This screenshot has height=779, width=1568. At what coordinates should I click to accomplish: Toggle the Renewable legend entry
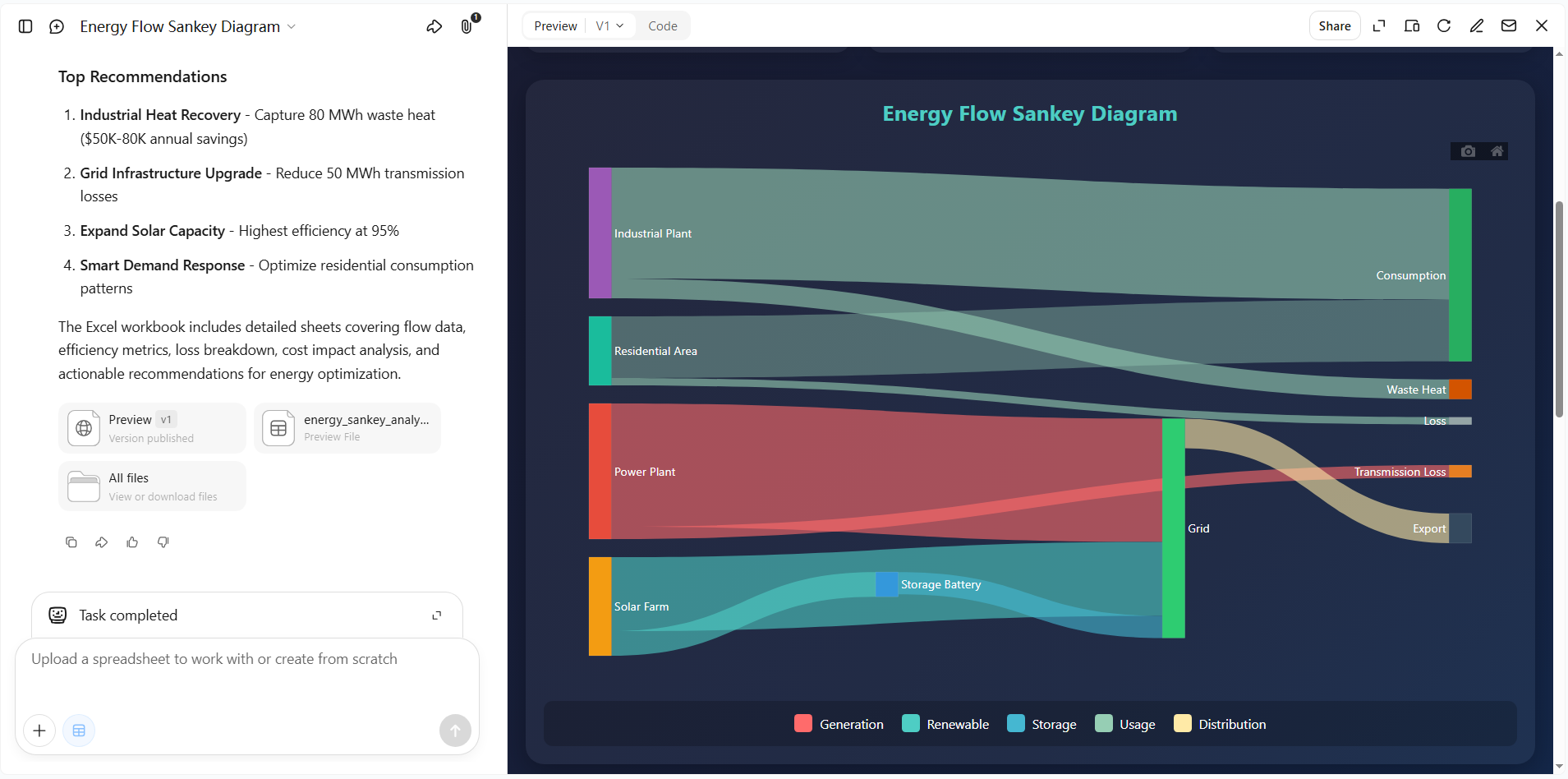(945, 724)
